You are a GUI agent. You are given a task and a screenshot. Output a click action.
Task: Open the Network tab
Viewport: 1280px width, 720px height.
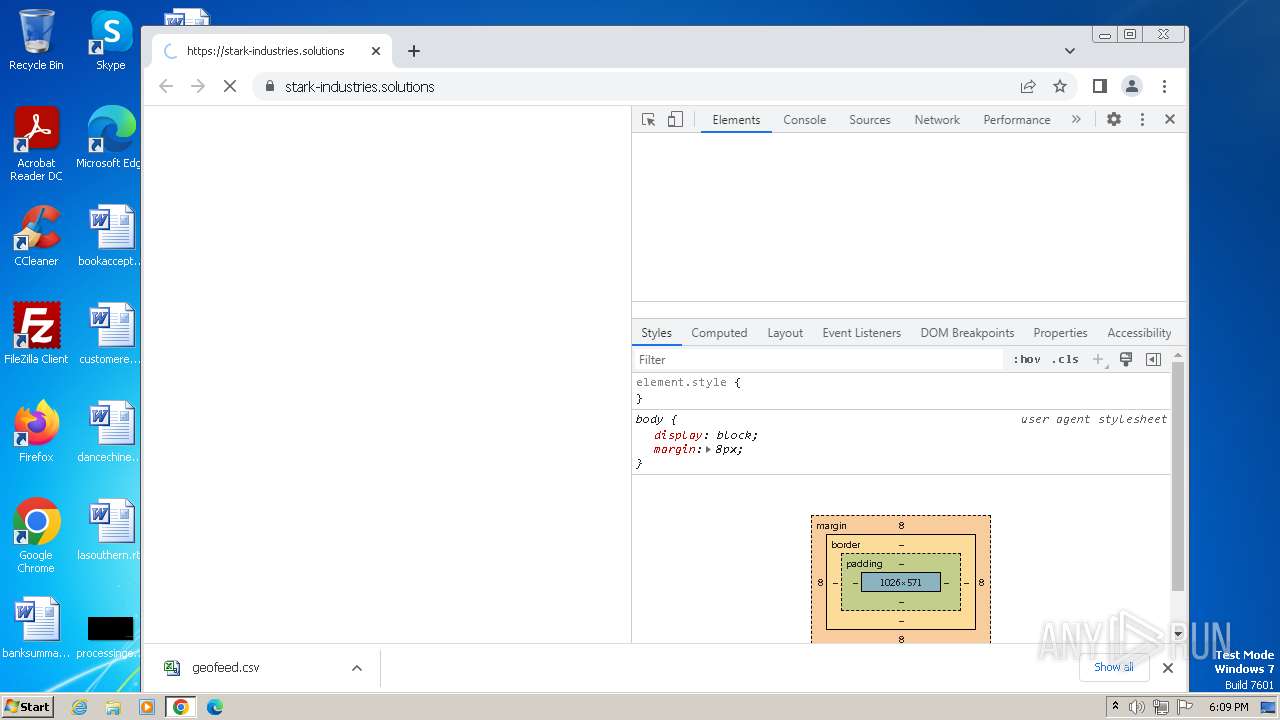937,120
